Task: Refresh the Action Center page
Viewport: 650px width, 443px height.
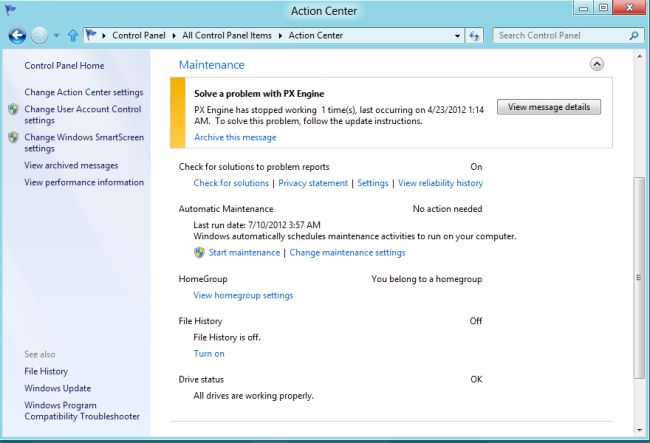Action: (x=474, y=36)
